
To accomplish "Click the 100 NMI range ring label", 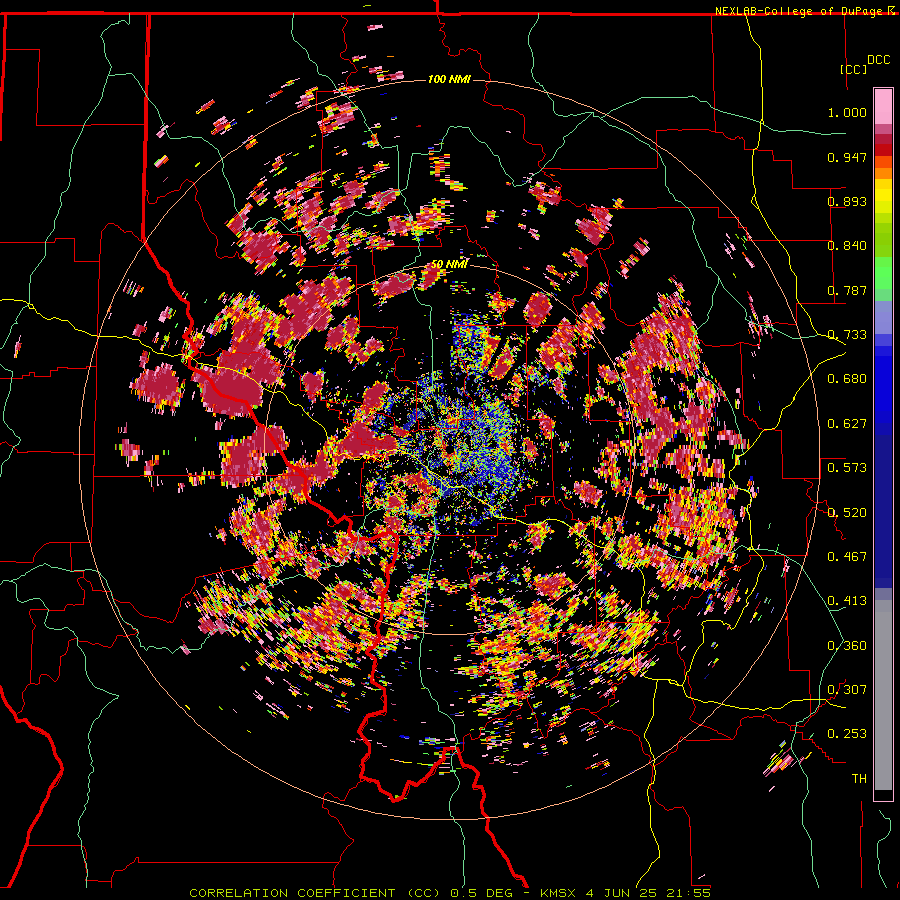I will pos(449,79).
